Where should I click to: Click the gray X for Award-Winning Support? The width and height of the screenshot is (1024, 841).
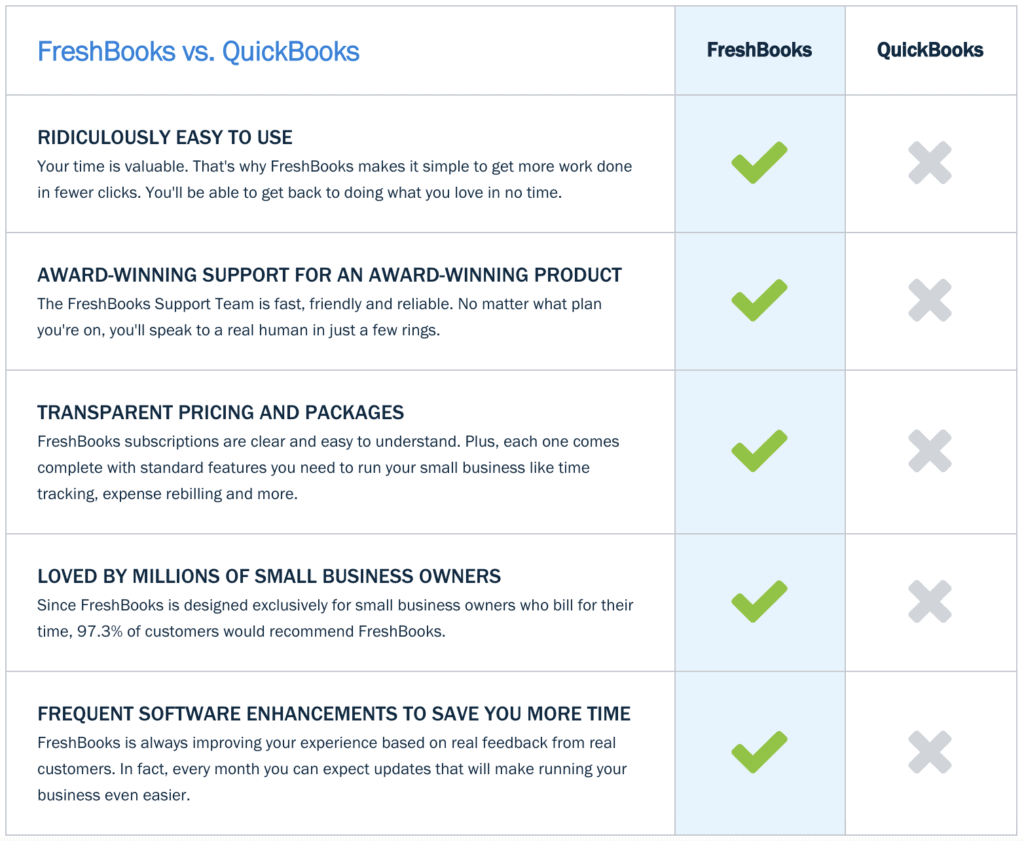point(930,300)
